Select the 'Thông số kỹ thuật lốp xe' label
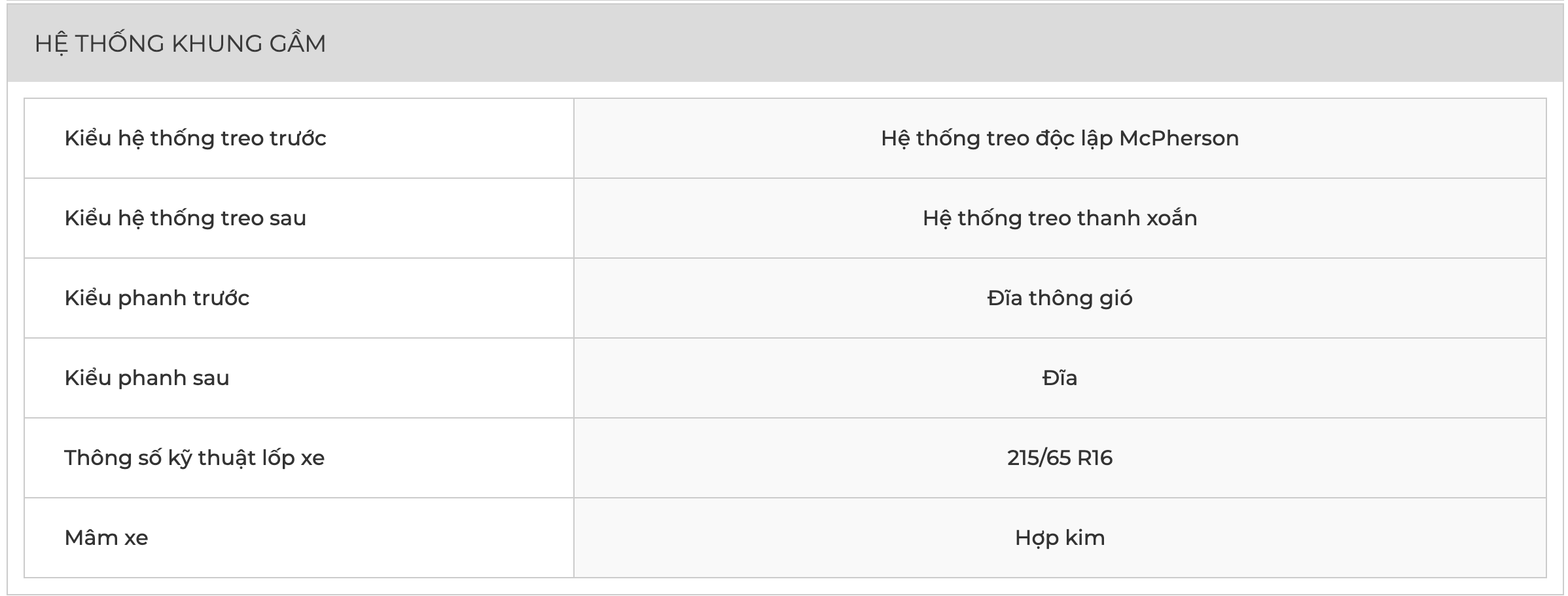Image resolution: width=1568 pixels, height=596 pixels. [x=194, y=458]
